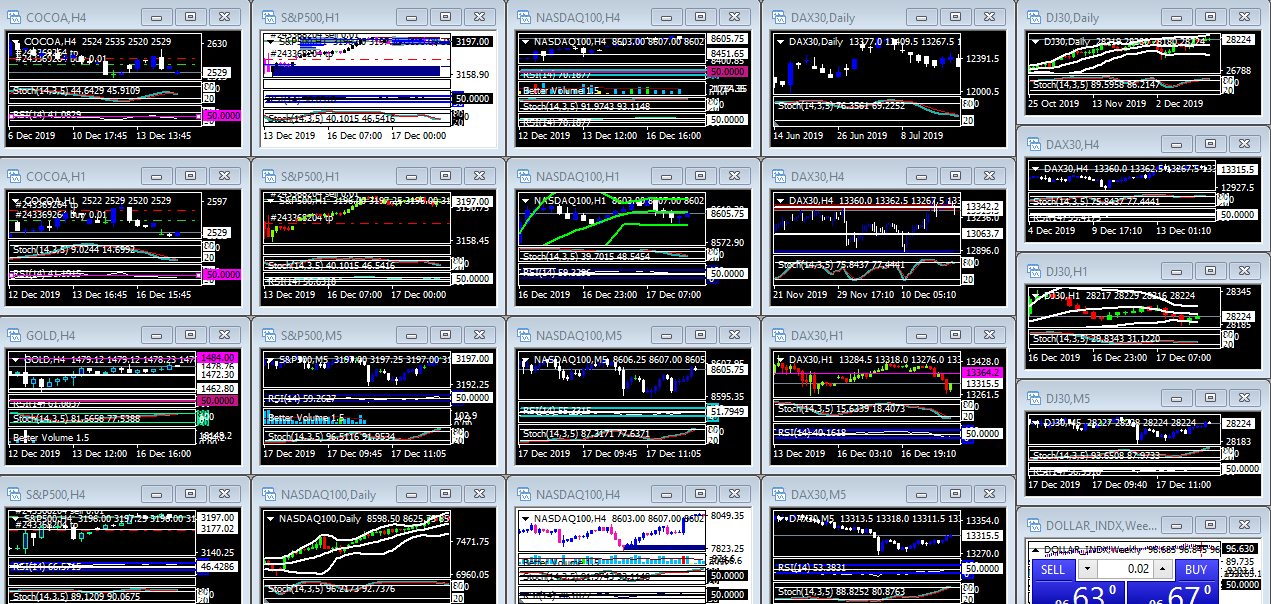The image size is (1271, 604).
Task: Click the COCOA,H1 window chart icon
Action: pyautogui.click(x=13, y=177)
